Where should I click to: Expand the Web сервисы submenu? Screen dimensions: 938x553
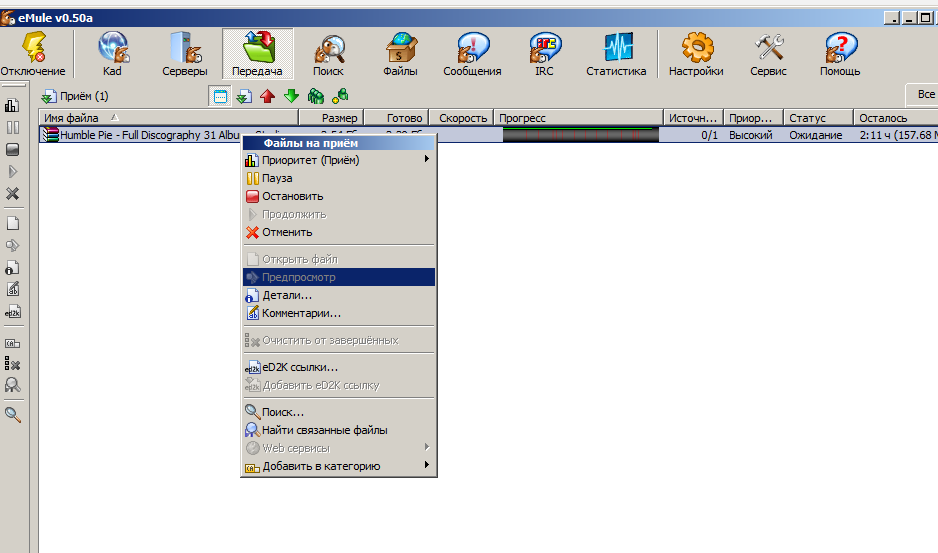click(339, 448)
